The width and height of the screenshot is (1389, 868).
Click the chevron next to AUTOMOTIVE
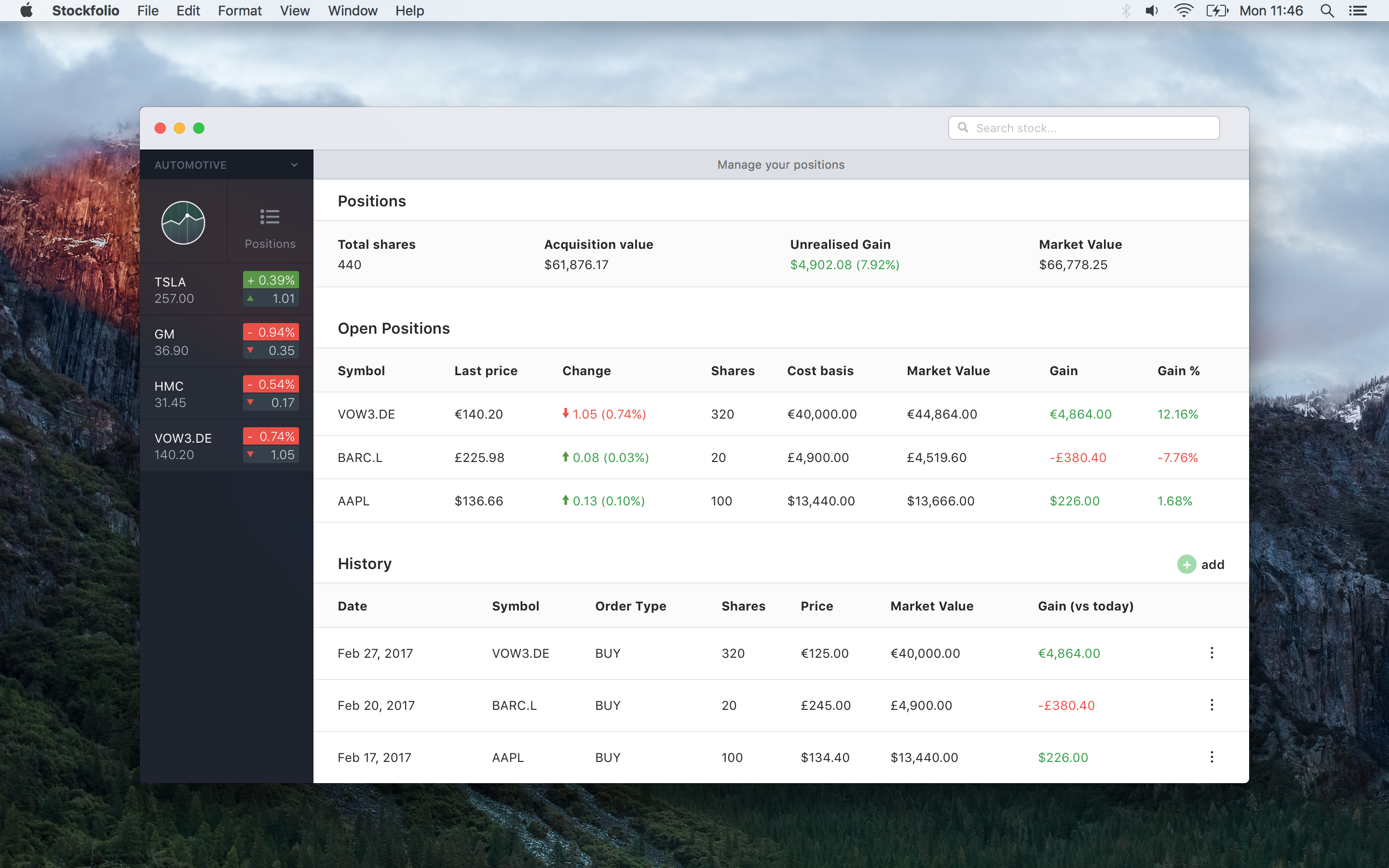click(295, 165)
